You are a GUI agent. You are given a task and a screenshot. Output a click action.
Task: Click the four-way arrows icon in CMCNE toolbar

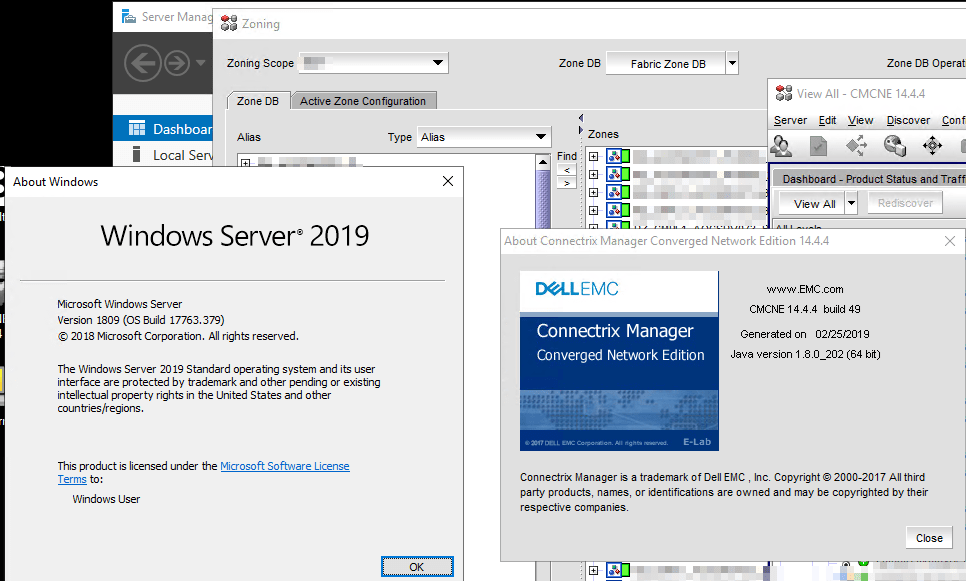(x=932, y=146)
